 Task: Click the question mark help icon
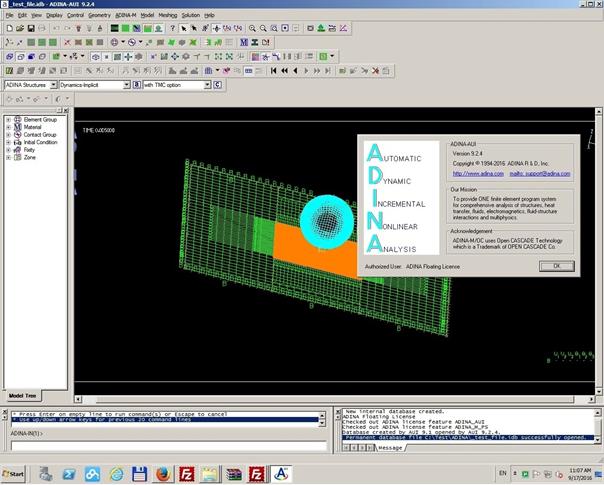[173, 28]
